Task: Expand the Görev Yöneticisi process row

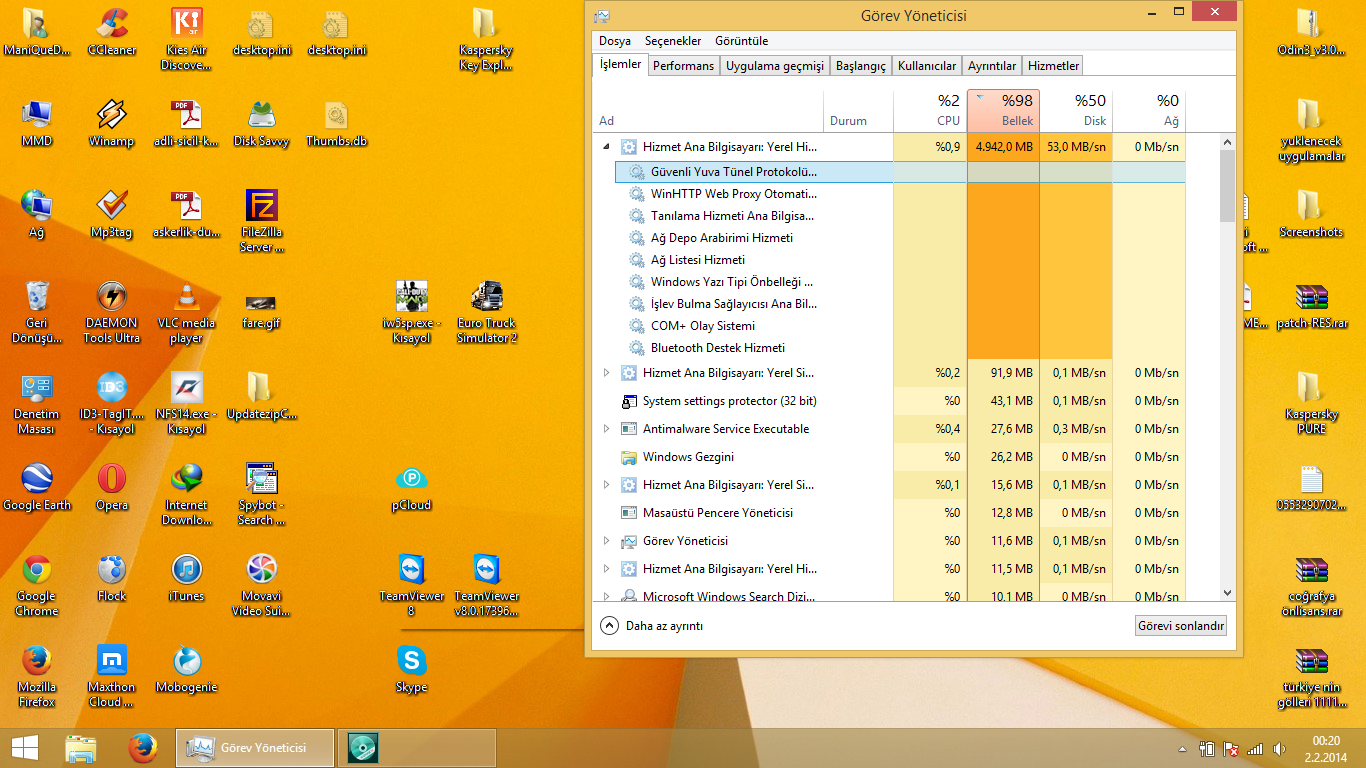Action: pos(606,541)
